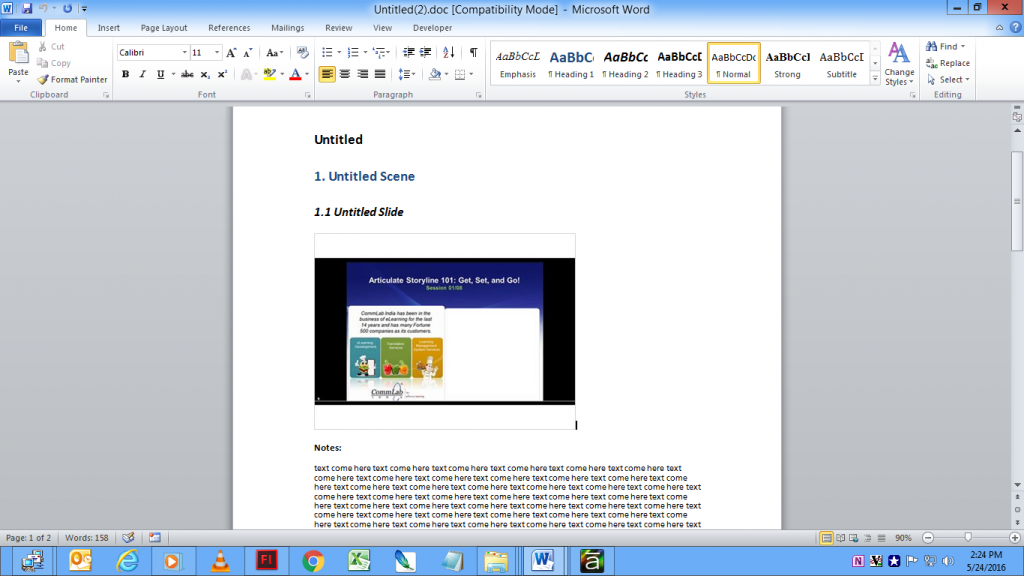Apply Italic formatting

pyautogui.click(x=142, y=74)
